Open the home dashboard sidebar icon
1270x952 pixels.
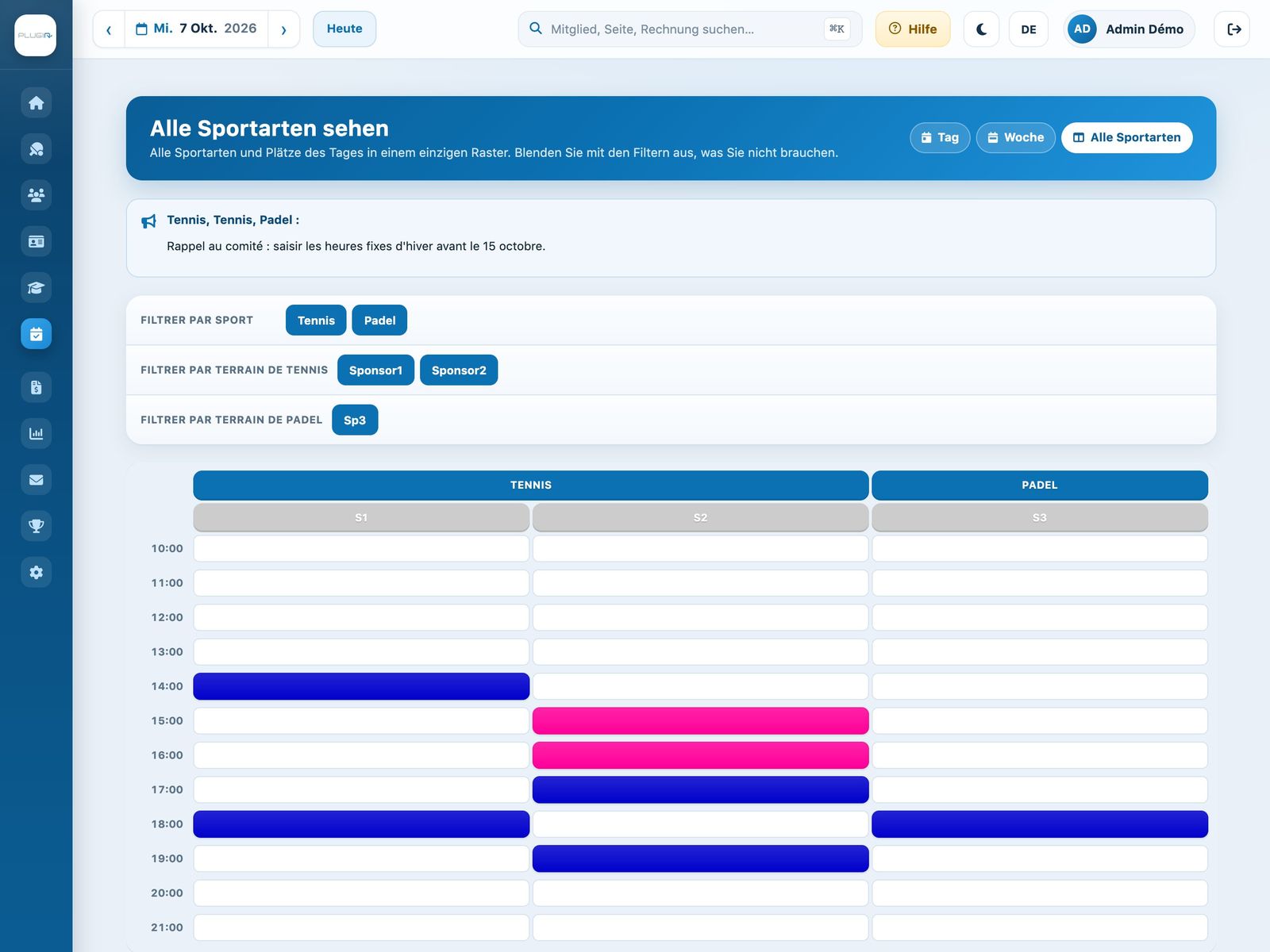[x=36, y=103]
